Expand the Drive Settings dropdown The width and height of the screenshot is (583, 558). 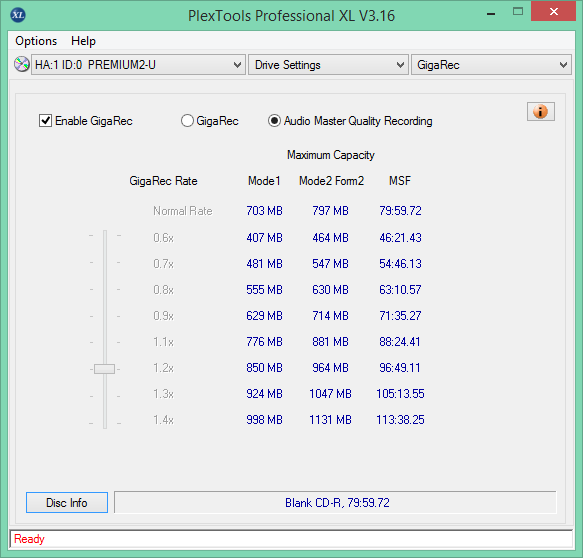(328, 65)
